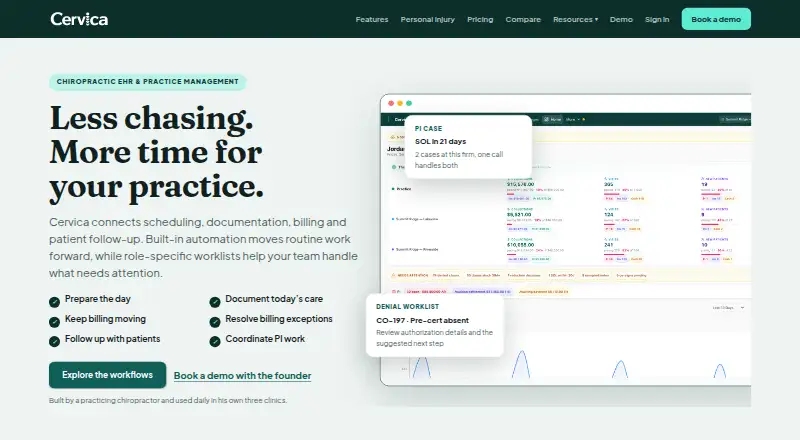Click the Document today's care text
800x440 pixels.
[274, 299]
